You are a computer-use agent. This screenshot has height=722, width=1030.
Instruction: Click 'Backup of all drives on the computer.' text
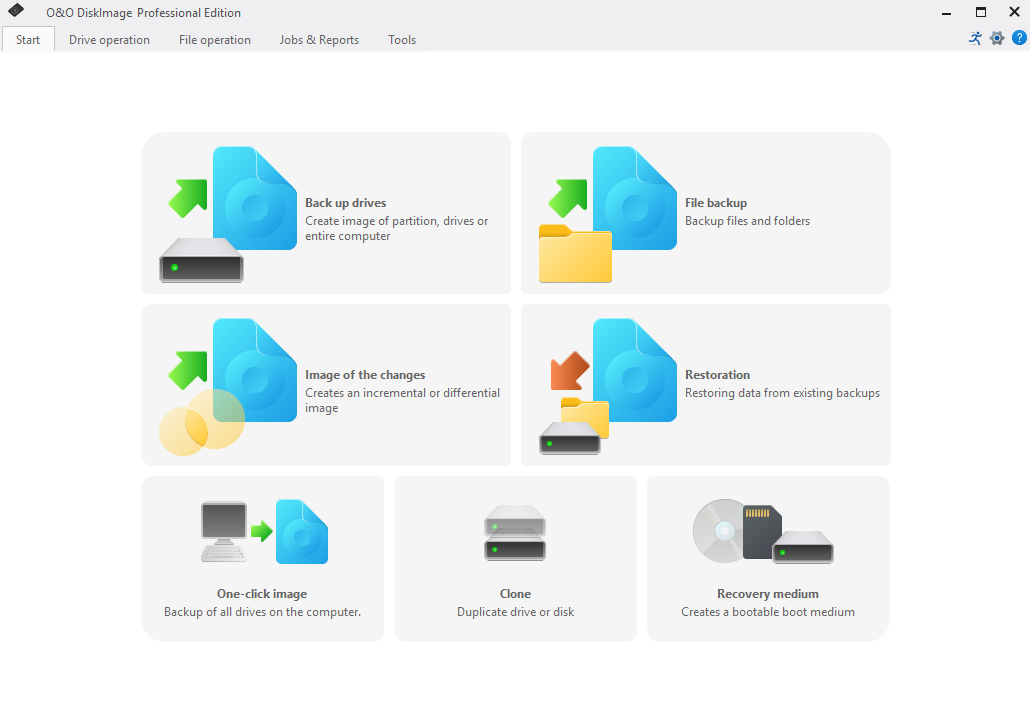(x=263, y=612)
